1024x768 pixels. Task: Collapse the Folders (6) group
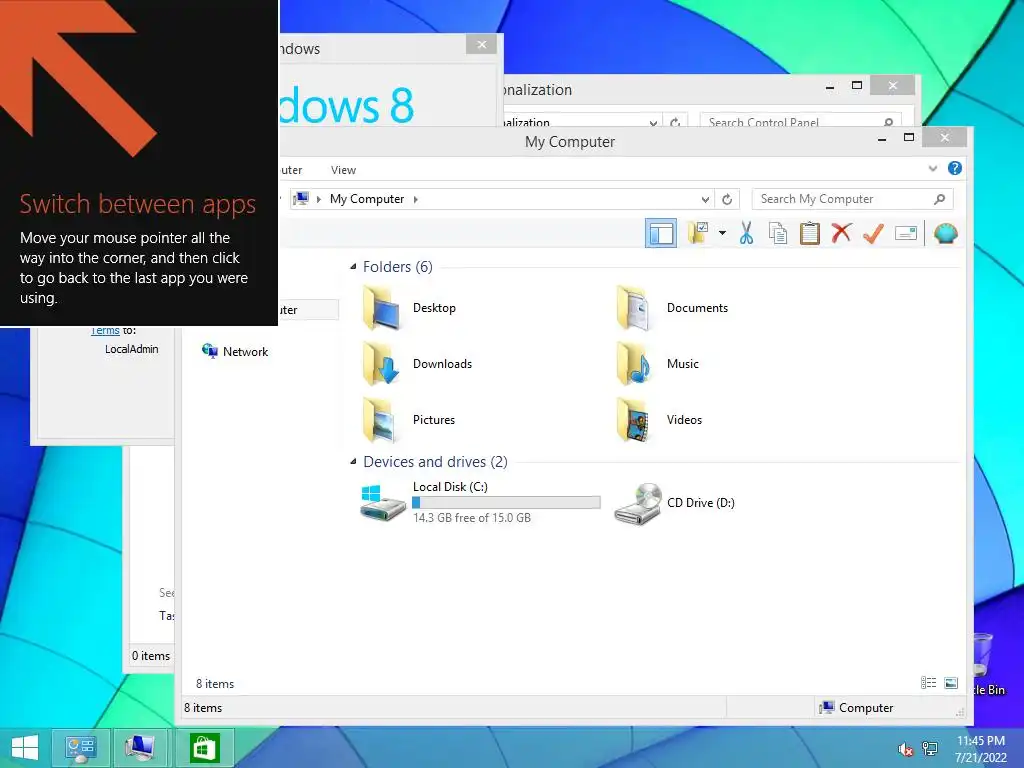(x=353, y=266)
